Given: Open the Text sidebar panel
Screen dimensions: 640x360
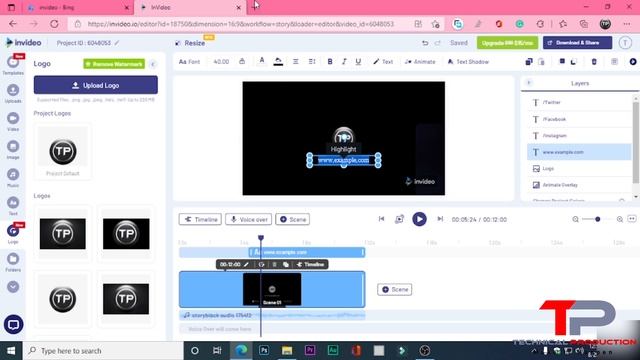Looking at the screenshot, I should pos(13,206).
